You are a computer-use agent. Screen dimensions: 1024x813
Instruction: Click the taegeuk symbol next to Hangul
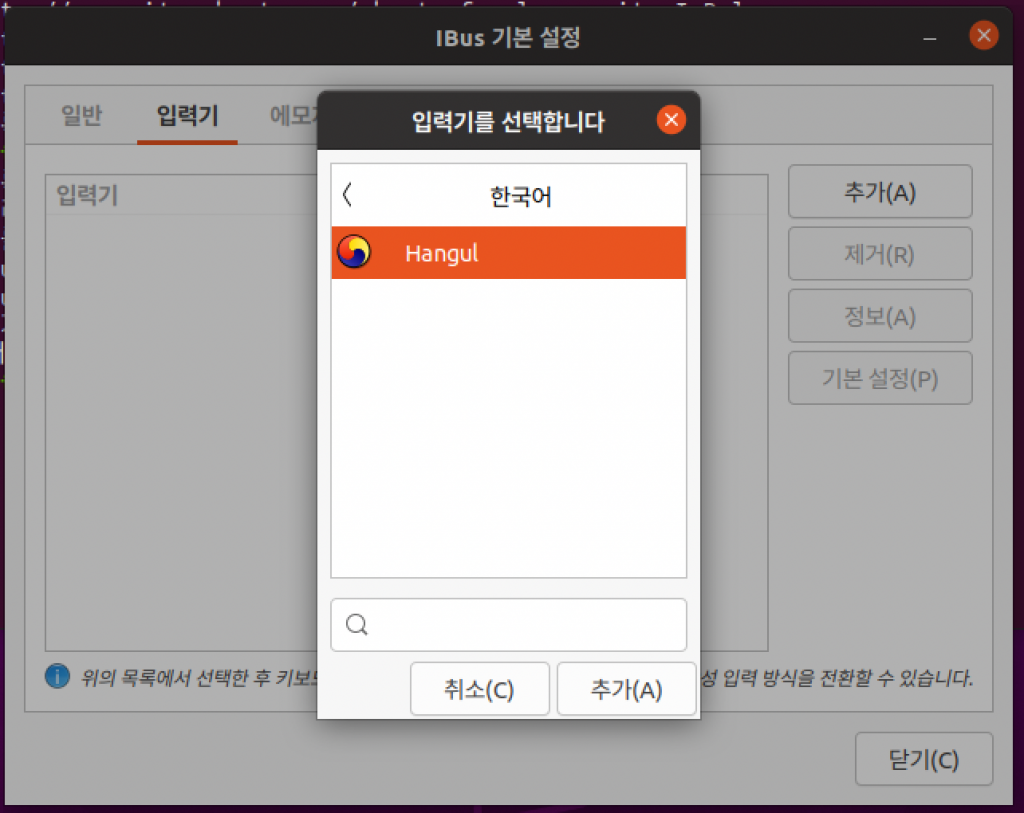coord(355,253)
